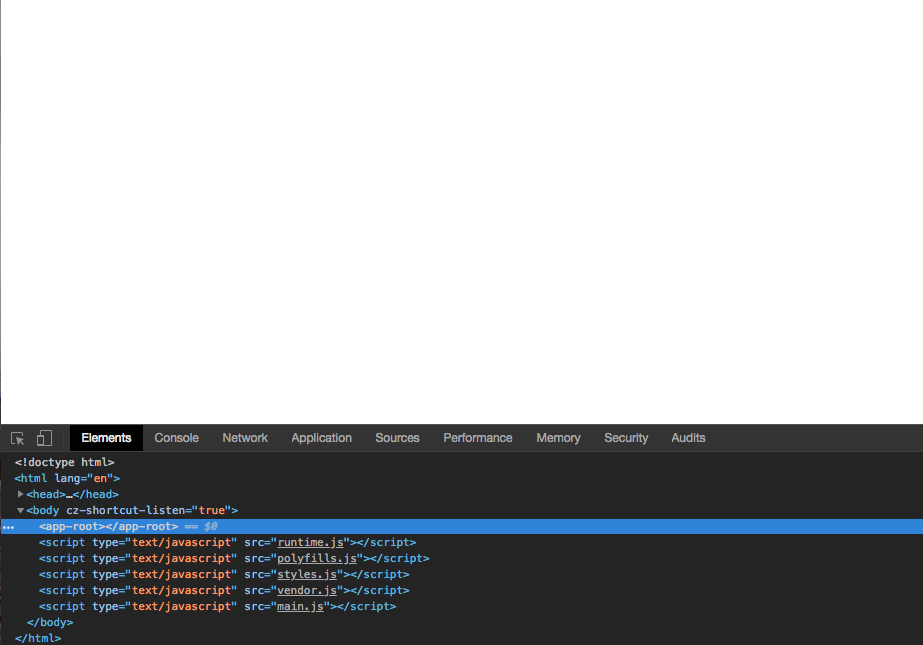Go to the Sources tab

tap(397, 438)
